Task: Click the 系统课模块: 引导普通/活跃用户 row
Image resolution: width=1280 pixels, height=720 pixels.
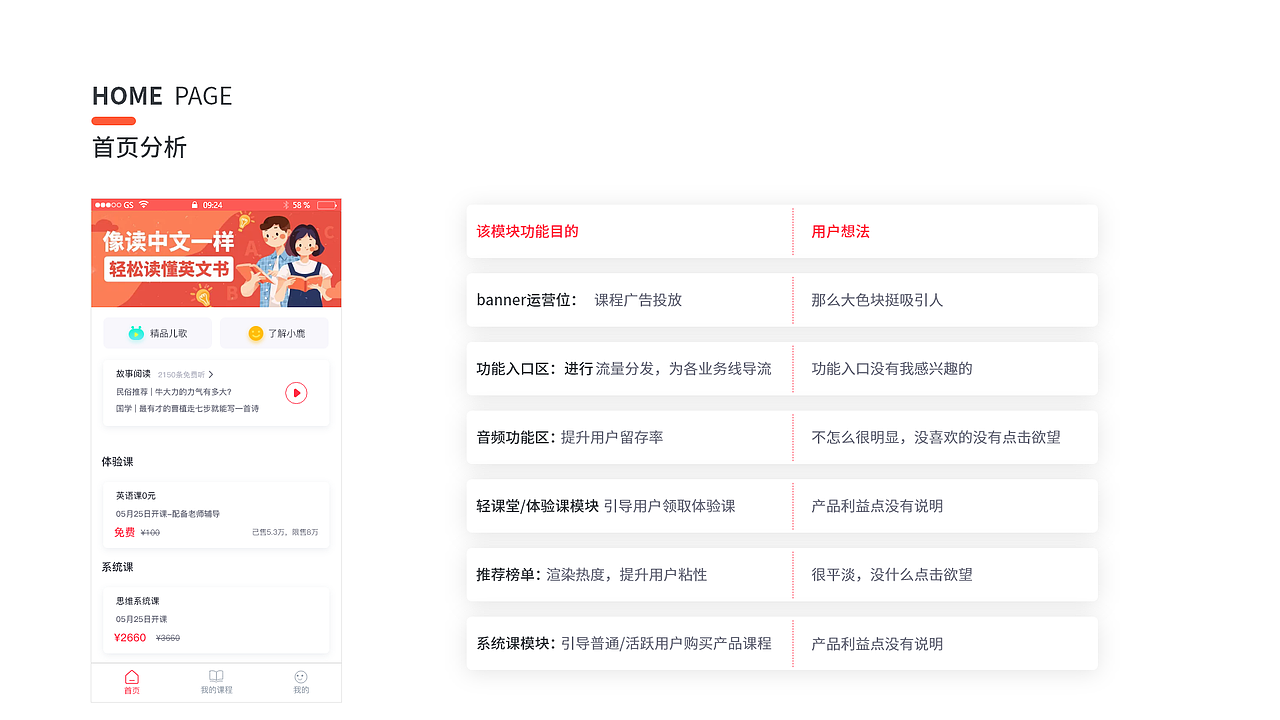Action: [x=630, y=644]
